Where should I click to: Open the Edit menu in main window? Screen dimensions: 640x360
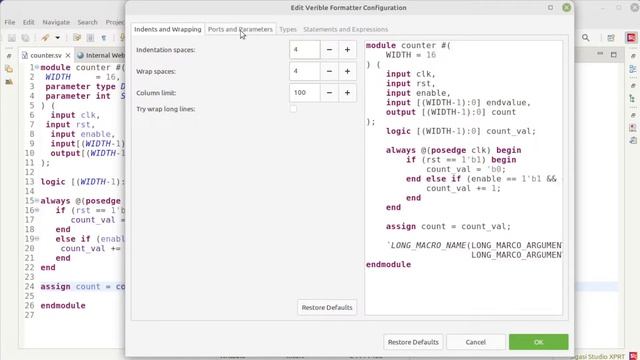(x=28, y=22)
